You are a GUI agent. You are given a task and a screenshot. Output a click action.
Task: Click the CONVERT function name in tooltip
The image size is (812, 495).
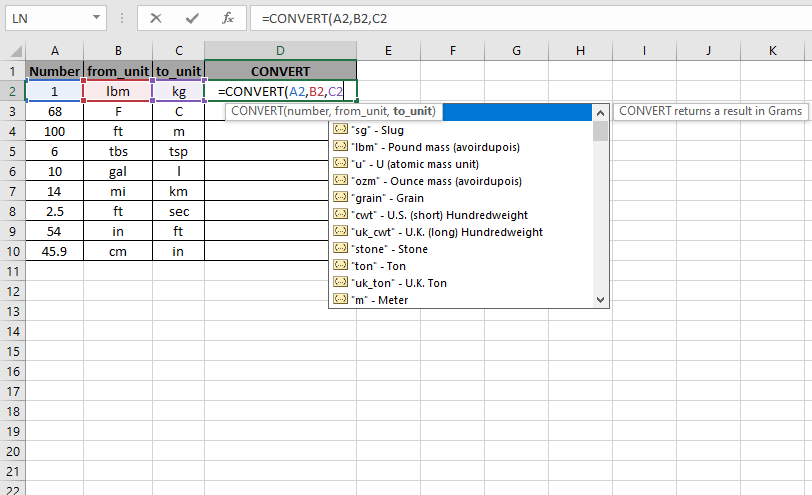(x=257, y=111)
